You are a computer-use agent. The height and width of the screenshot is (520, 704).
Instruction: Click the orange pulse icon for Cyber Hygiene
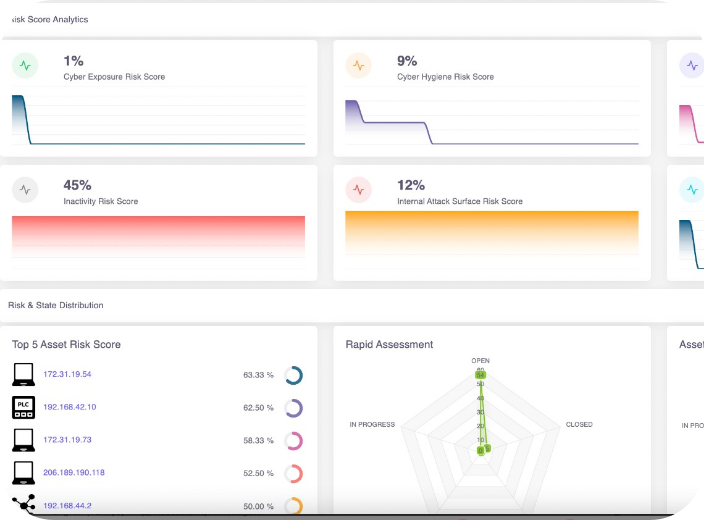(358, 66)
